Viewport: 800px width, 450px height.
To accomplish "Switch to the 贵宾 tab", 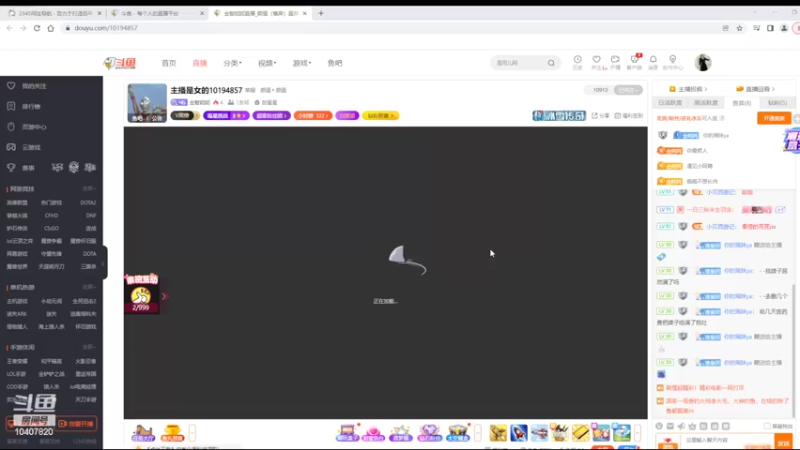I will [741, 103].
